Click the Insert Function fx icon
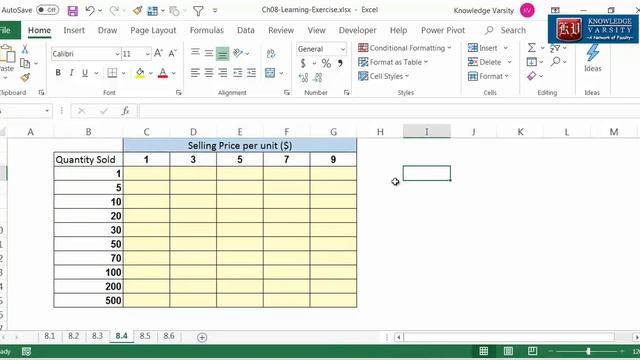This screenshot has height=360, width=640. point(126,111)
